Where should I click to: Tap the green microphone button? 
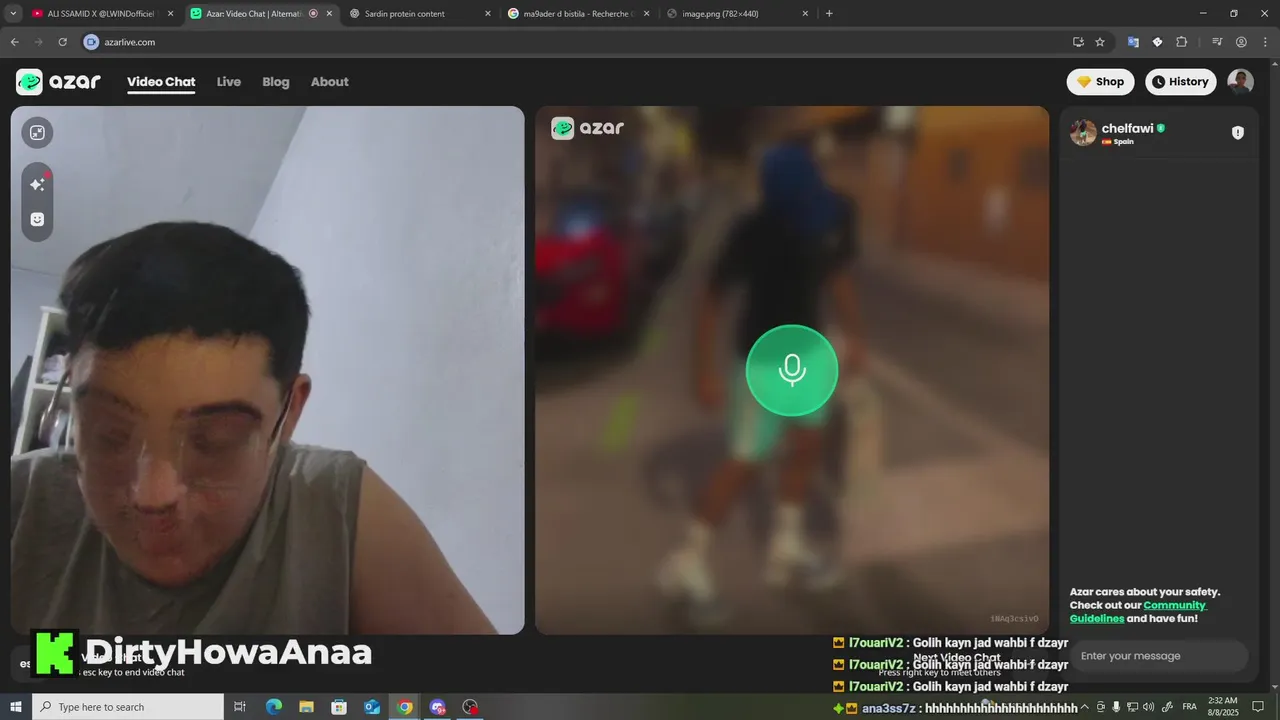792,370
